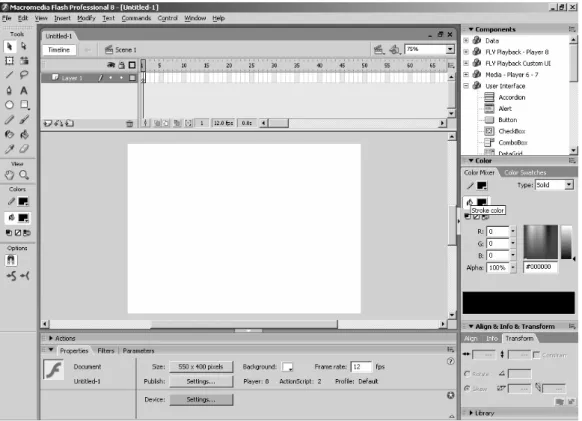Screen dimensions: 582x421
Task: Select the Subselection tool
Action: [x=24, y=46]
